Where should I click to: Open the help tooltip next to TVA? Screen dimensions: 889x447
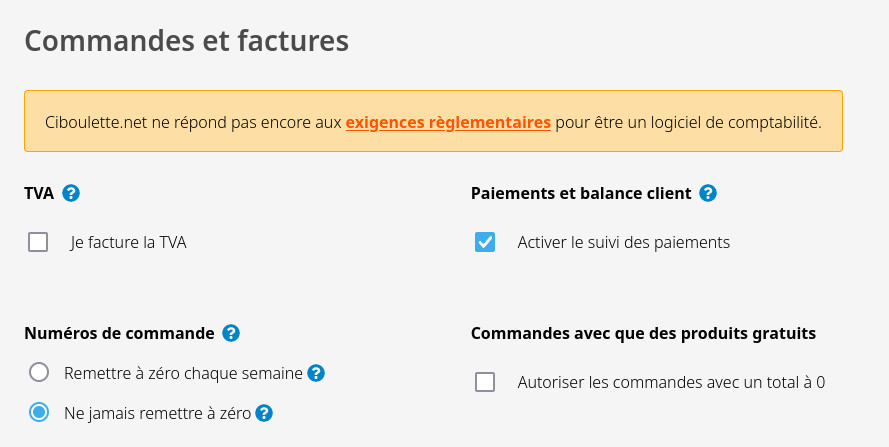pos(71,193)
